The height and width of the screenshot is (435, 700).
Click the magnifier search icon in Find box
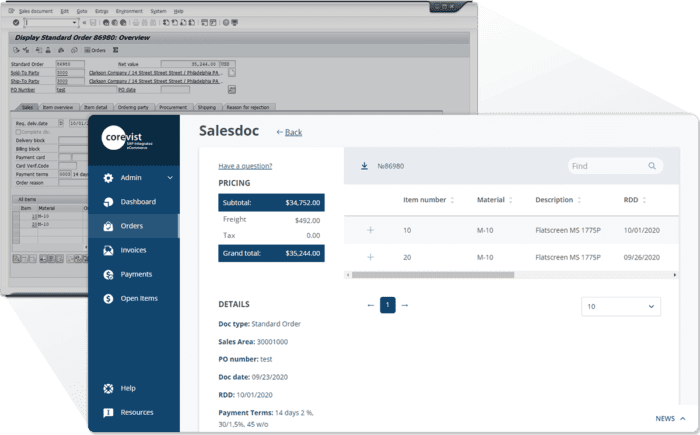652,166
